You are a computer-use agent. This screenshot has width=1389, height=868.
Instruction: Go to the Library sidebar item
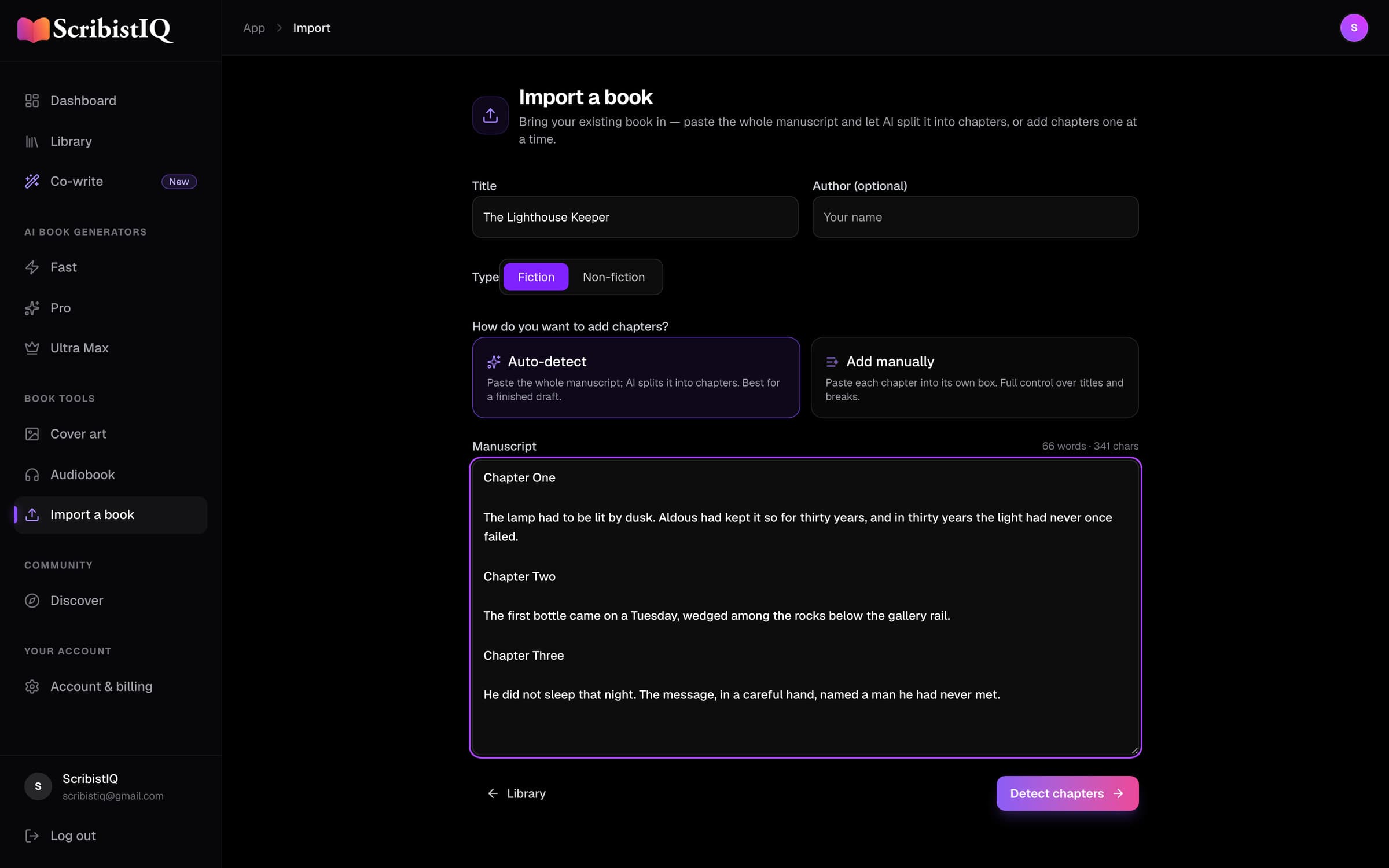pyautogui.click(x=111, y=141)
